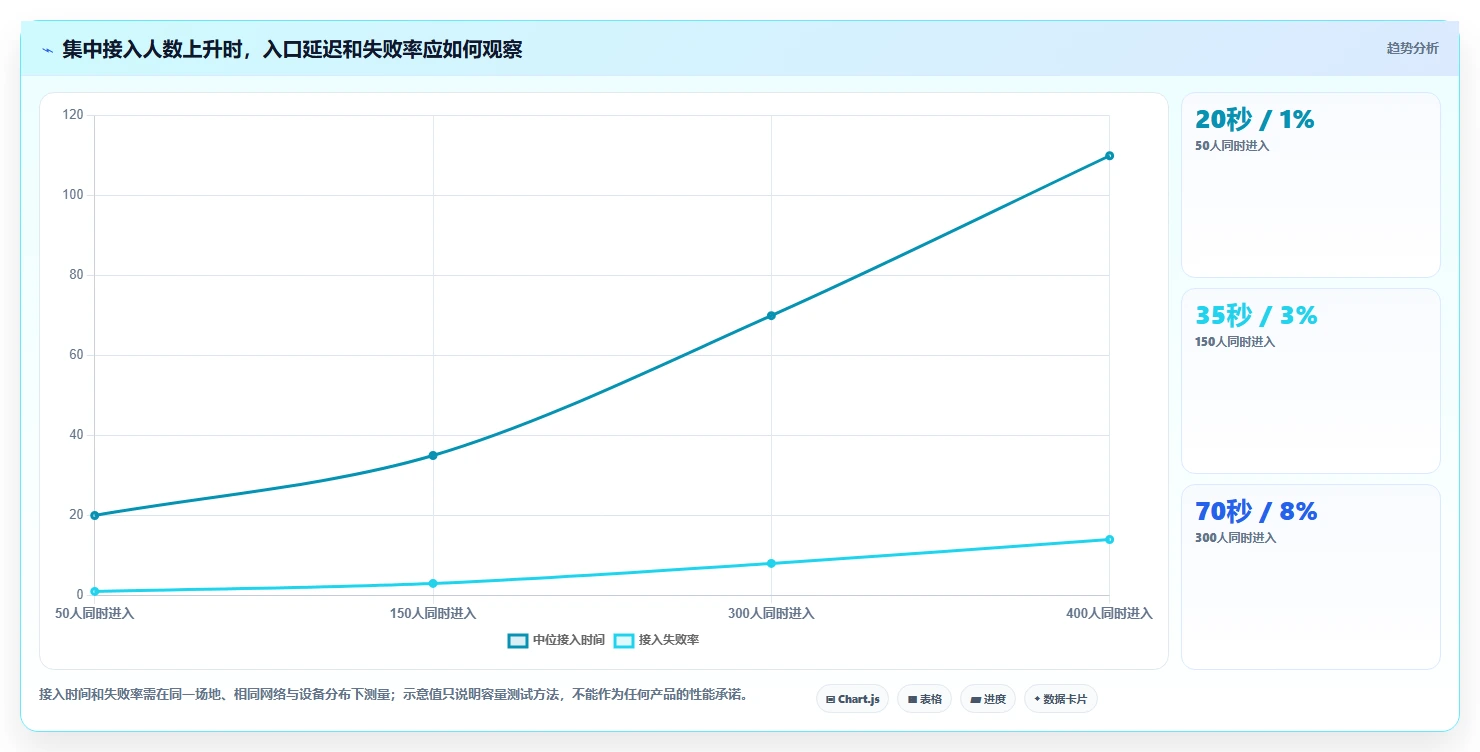Click the 400人同时进入 x-axis label
The width and height of the screenshot is (1480, 752).
1109,613
